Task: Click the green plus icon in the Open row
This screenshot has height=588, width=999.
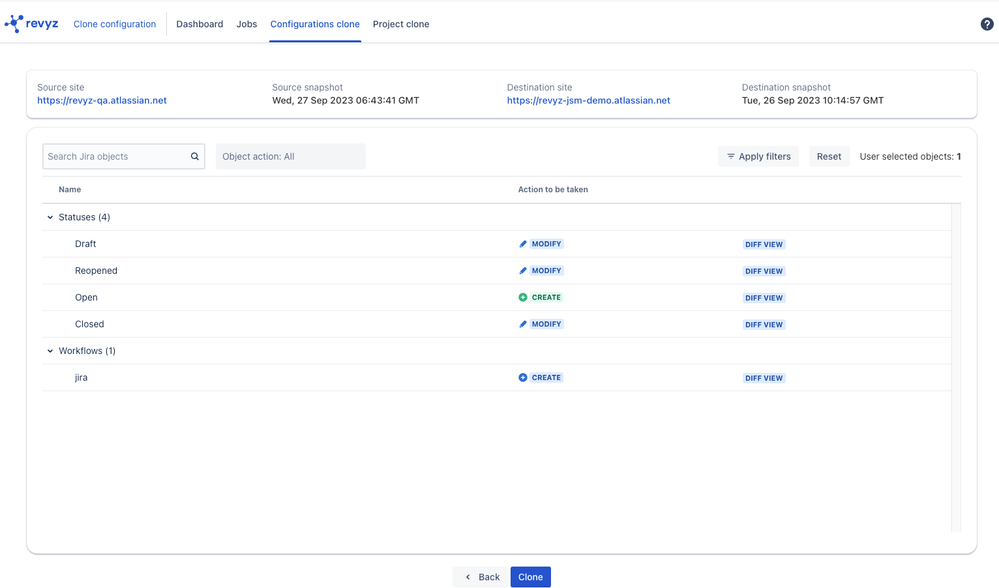Action: (x=523, y=298)
